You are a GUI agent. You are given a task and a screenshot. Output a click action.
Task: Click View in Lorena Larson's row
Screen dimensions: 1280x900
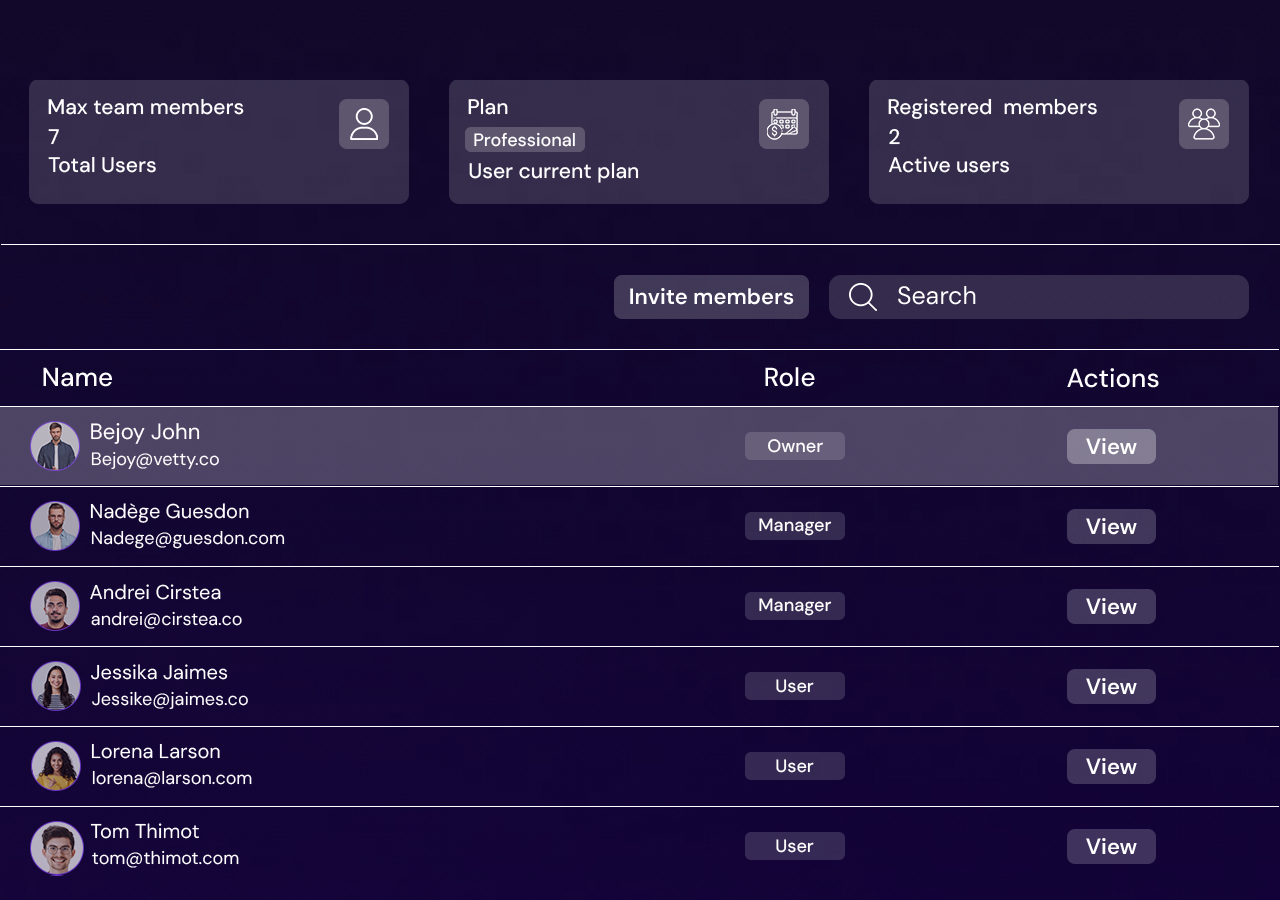coord(1111,767)
